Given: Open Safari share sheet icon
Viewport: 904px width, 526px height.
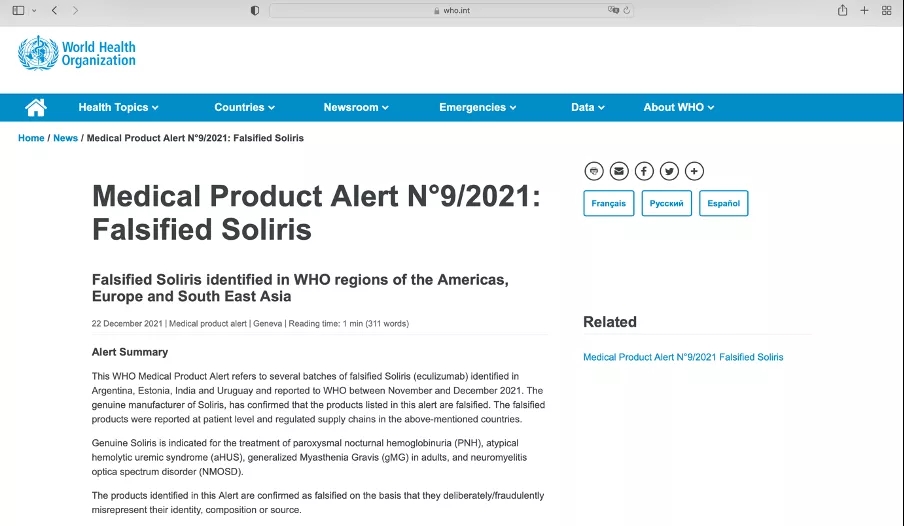Looking at the screenshot, I should [x=842, y=10].
